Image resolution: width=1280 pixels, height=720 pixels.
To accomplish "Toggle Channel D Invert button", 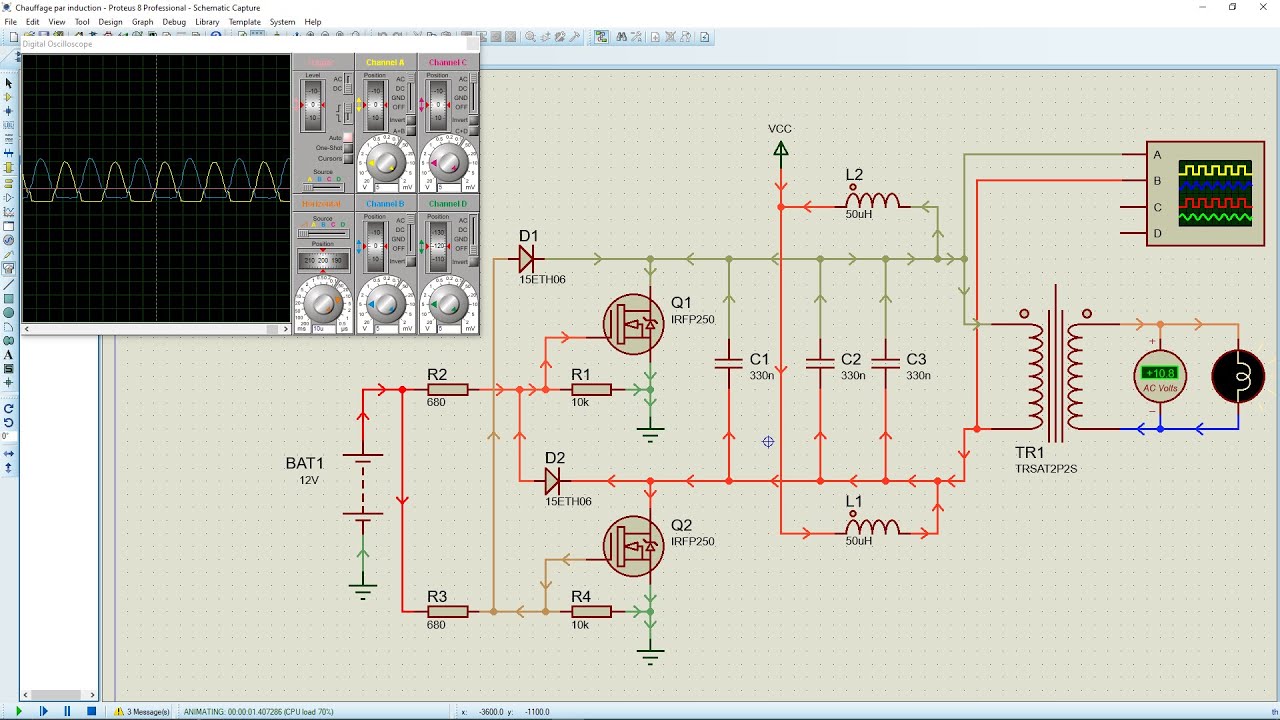I will (x=473, y=261).
